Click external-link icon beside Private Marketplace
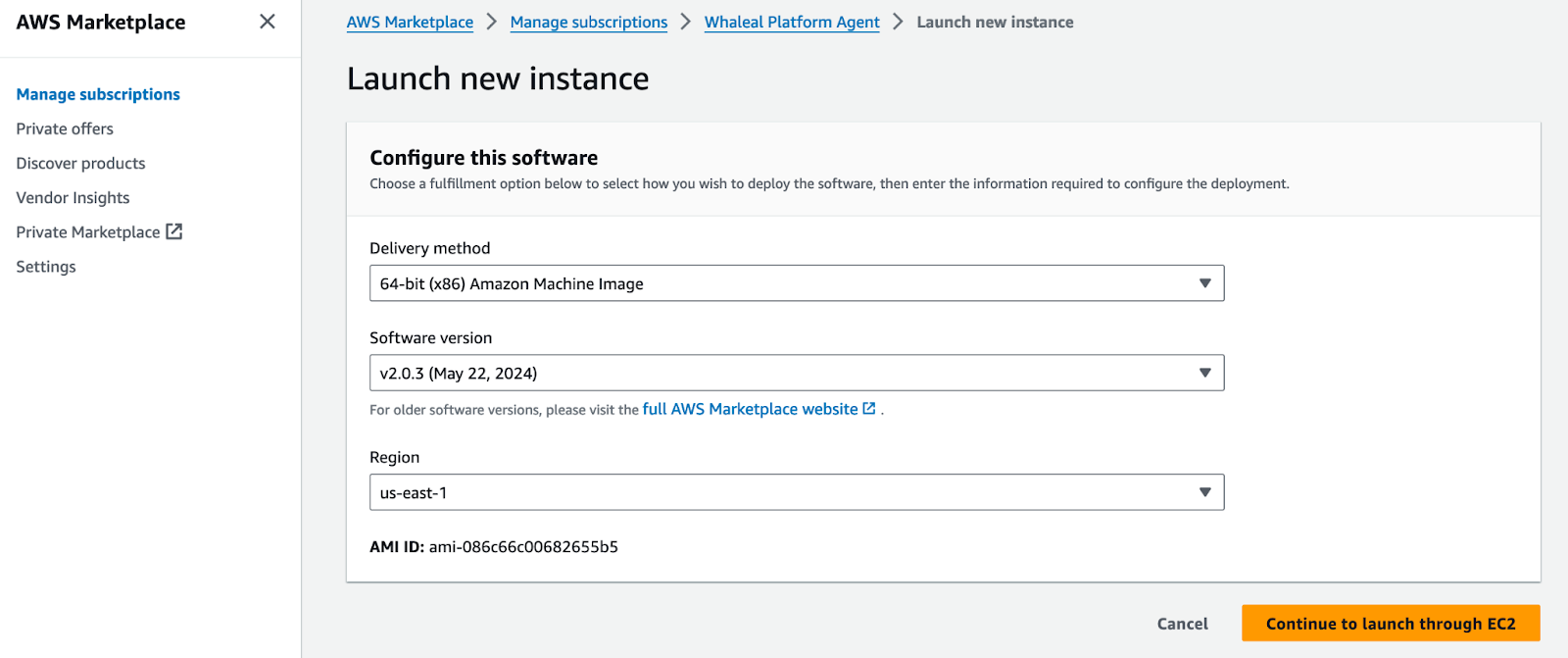This screenshot has width=1568, height=658. pyautogui.click(x=174, y=231)
